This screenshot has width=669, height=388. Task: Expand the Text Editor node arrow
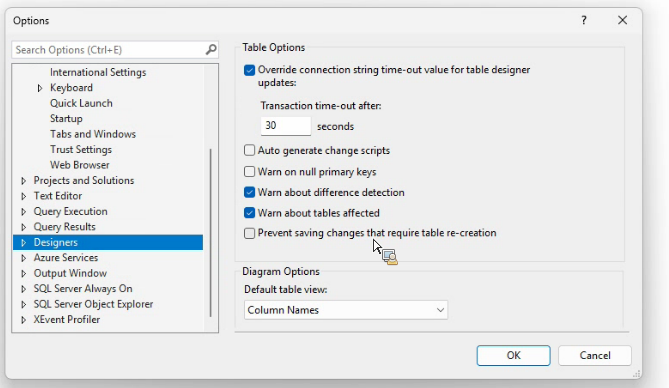coord(23,196)
